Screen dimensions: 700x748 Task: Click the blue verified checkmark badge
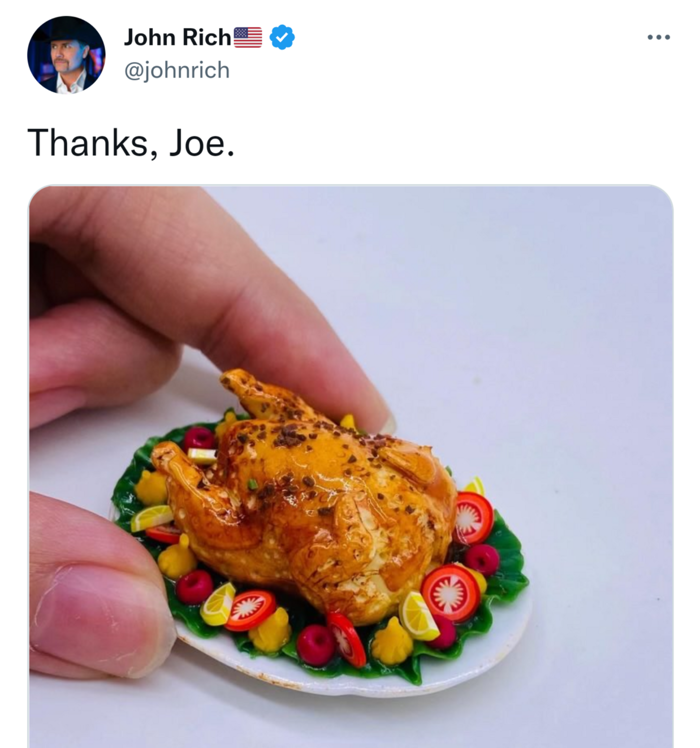tap(282, 37)
